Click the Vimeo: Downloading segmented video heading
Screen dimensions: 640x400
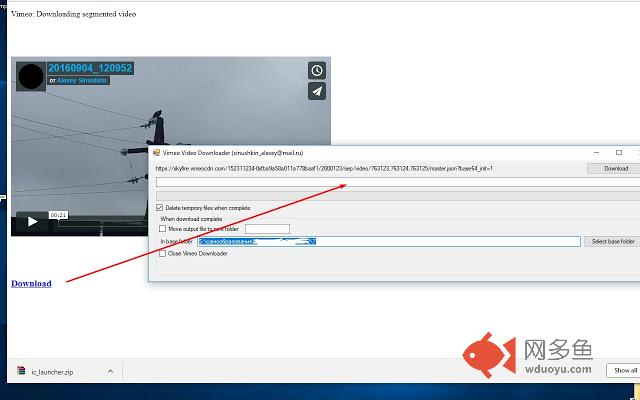tap(73, 14)
